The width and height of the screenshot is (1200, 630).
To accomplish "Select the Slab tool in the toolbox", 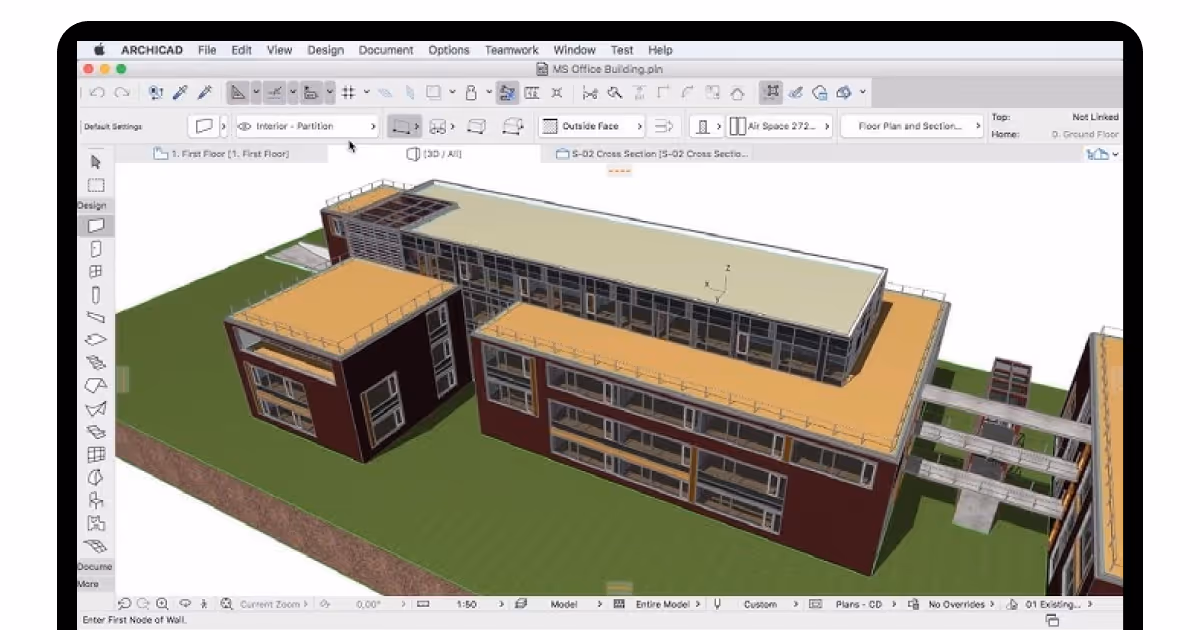I will coord(96,339).
